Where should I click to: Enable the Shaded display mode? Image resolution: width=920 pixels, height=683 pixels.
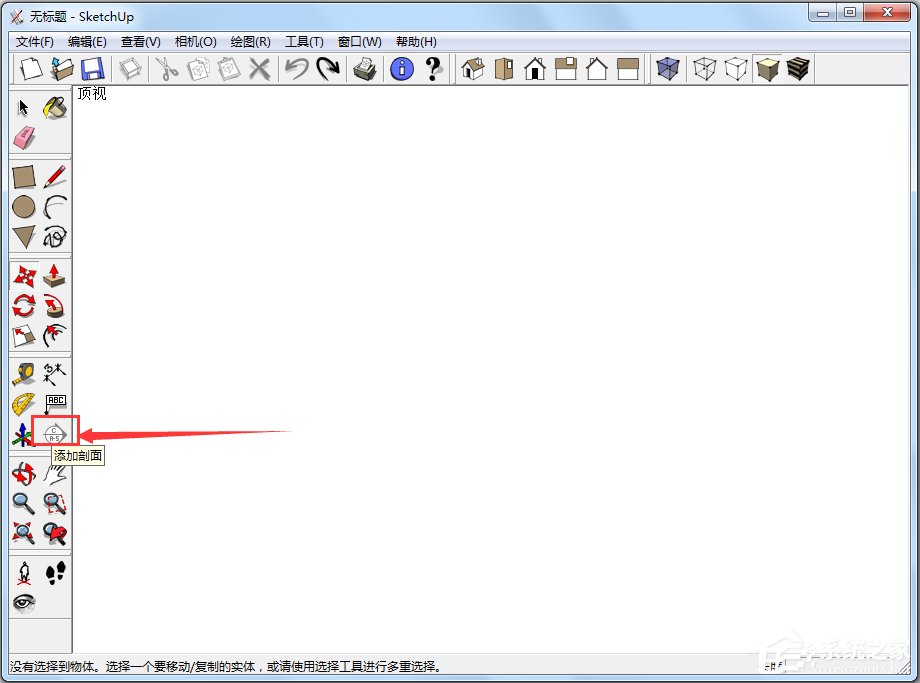tap(767, 69)
